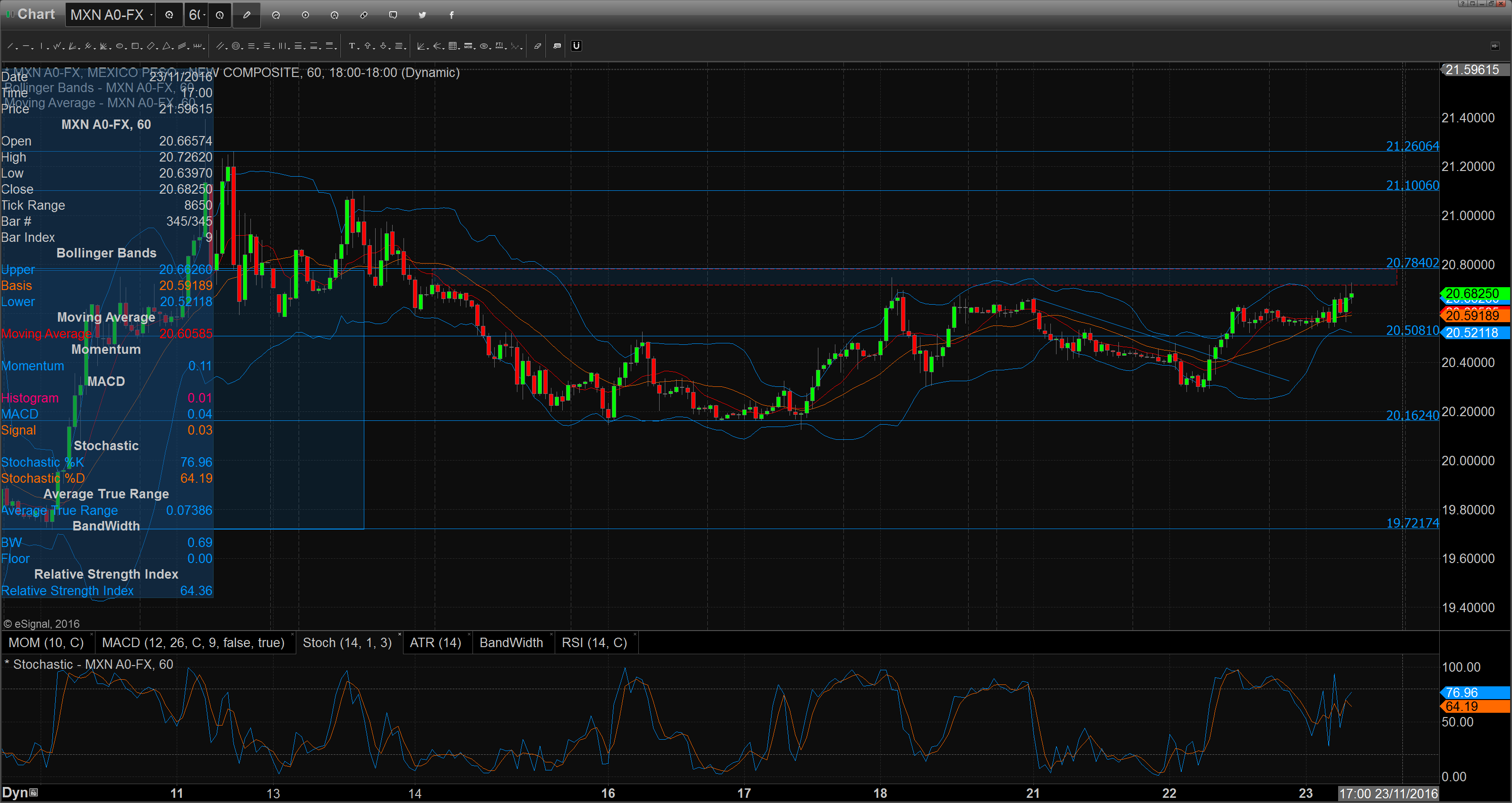Select the diamond shape tool
1512x803 pixels.
click(150, 46)
